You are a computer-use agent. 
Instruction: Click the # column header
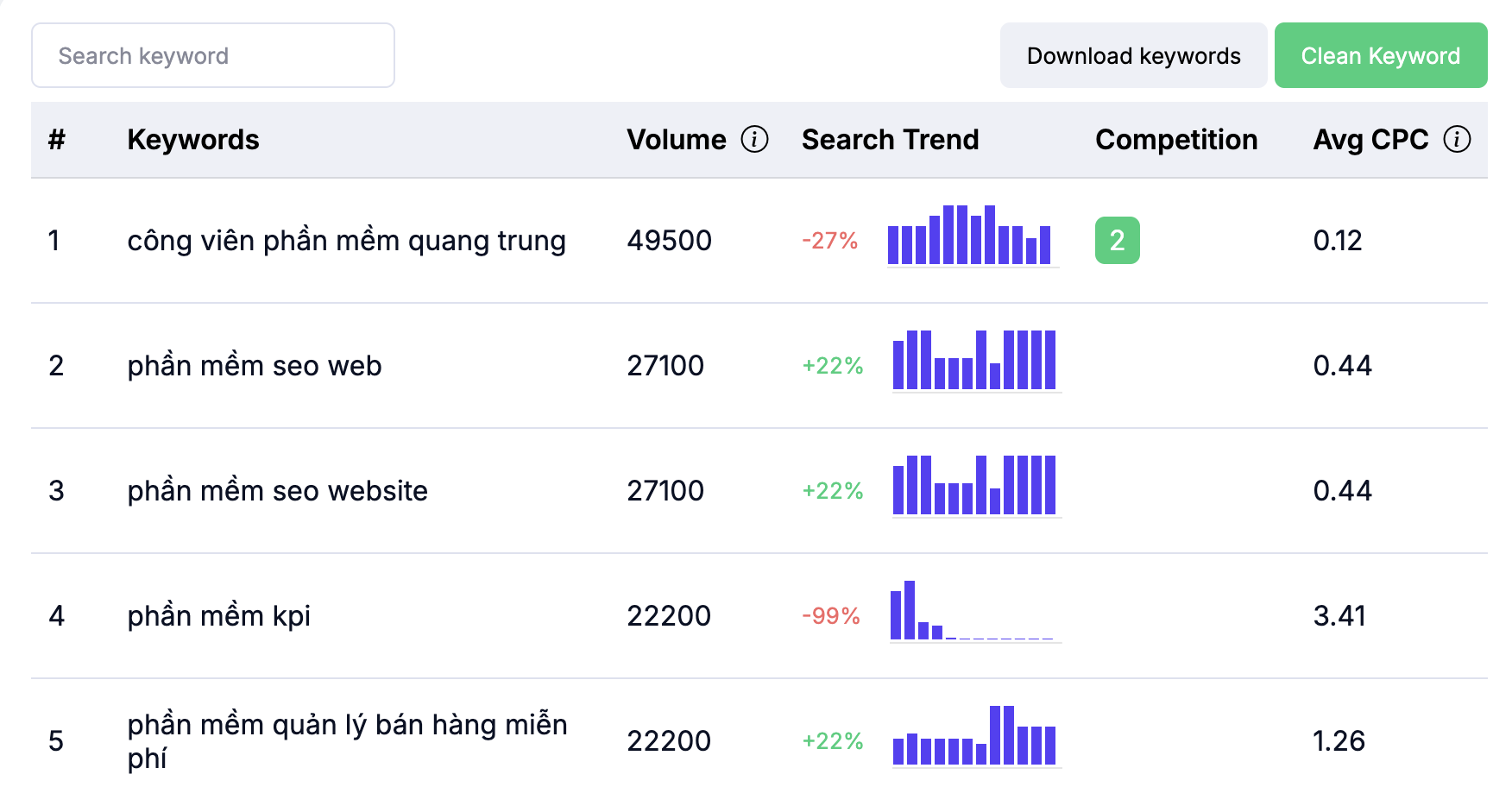(x=57, y=140)
